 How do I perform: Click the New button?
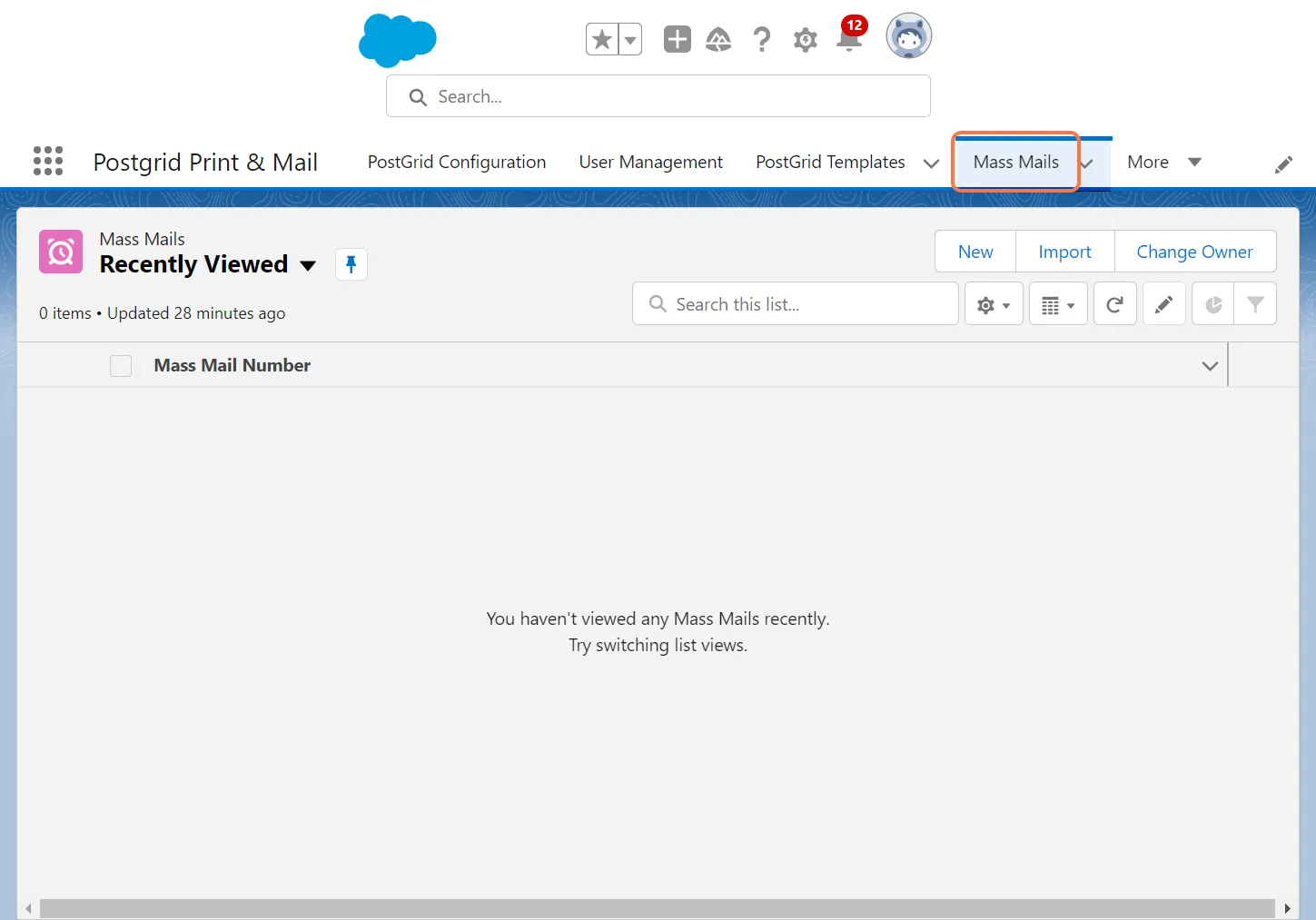point(975,252)
